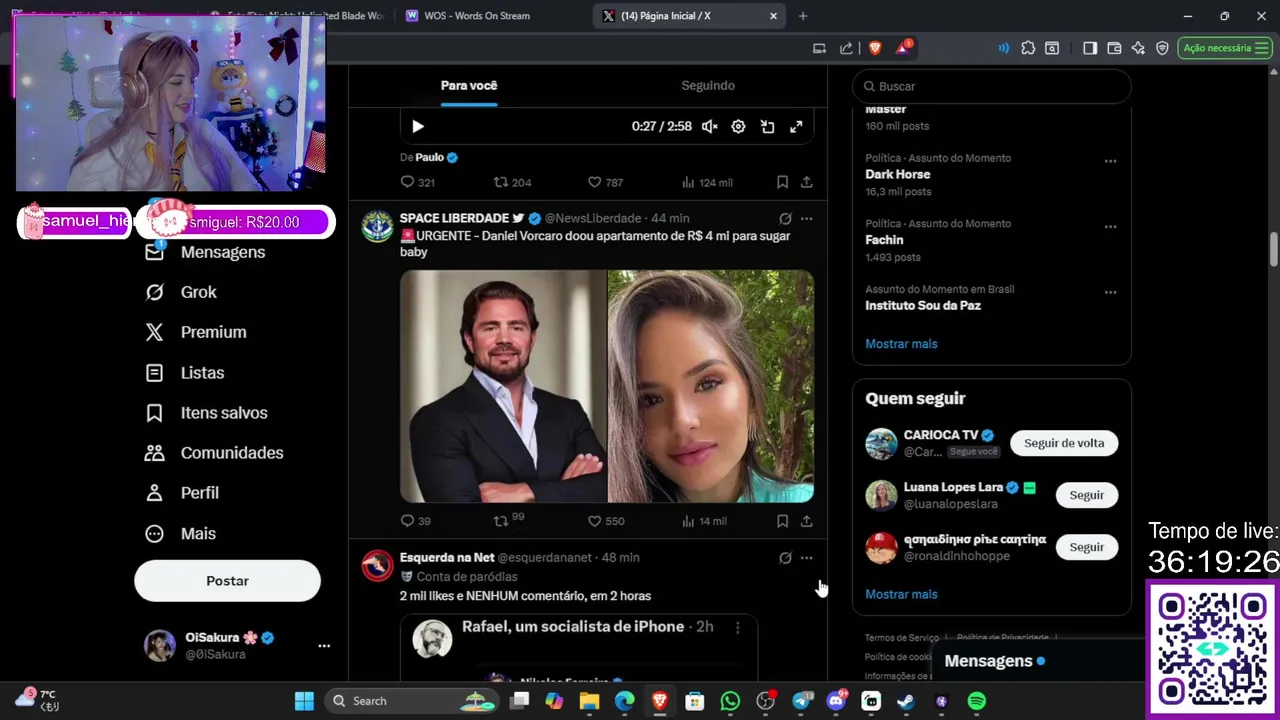Expand the video to fullscreen
Screen dimensions: 1280x720
[x=796, y=127]
